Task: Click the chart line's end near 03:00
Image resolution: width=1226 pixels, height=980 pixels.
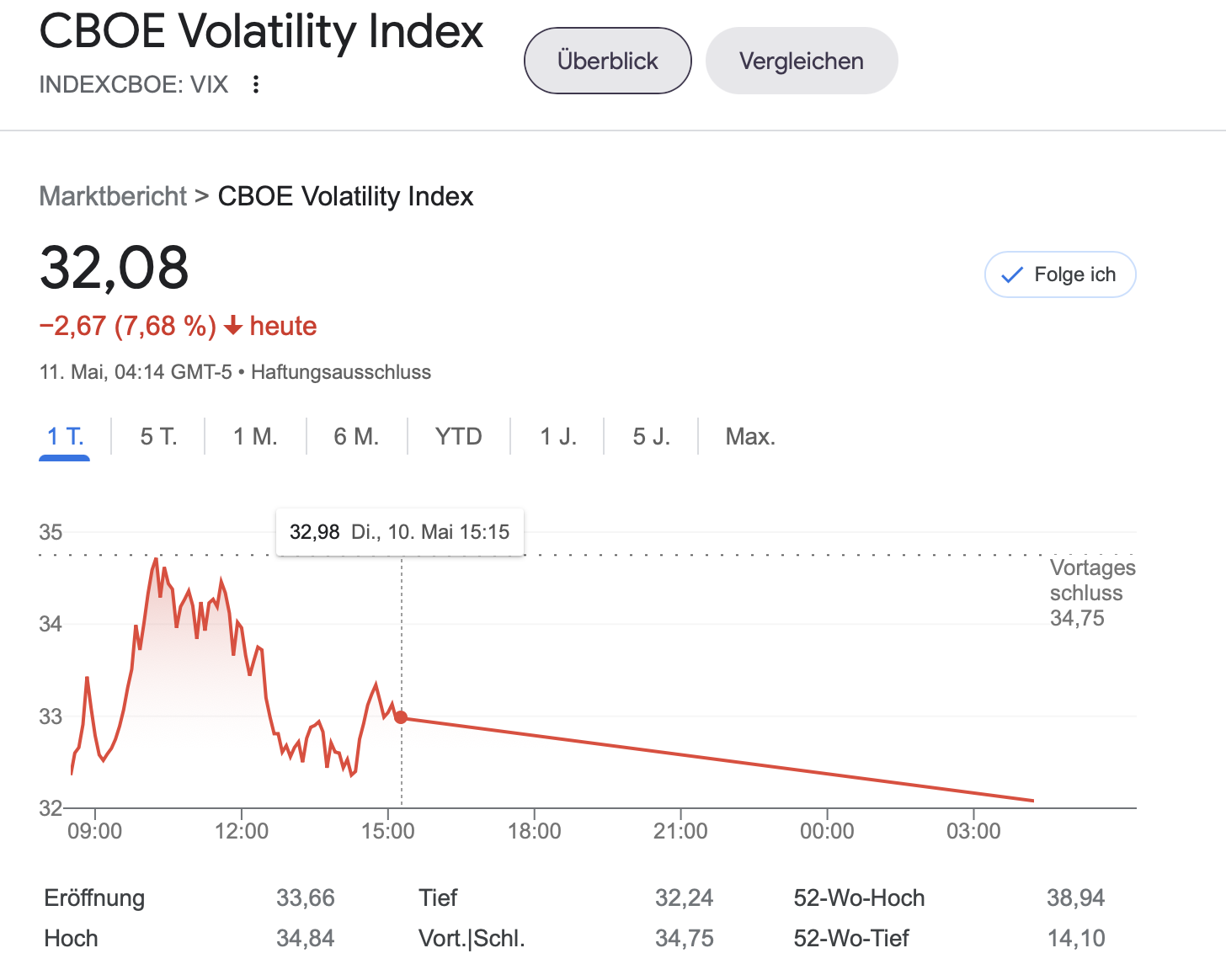Action: click(1032, 800)
